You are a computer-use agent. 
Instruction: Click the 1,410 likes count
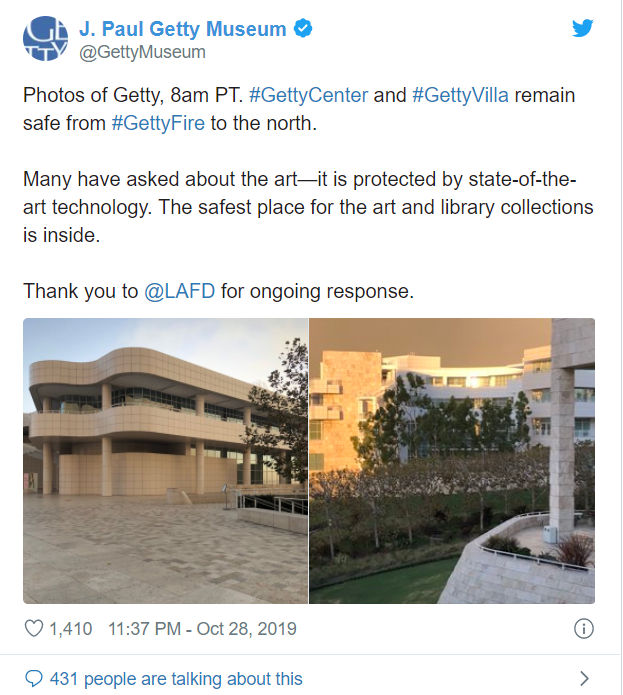tap(70, 629)
